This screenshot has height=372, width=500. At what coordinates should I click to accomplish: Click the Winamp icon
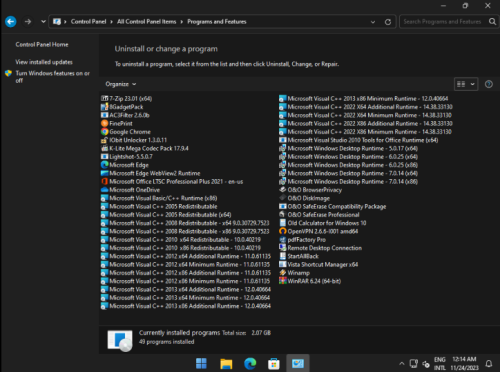coord(283,273)
